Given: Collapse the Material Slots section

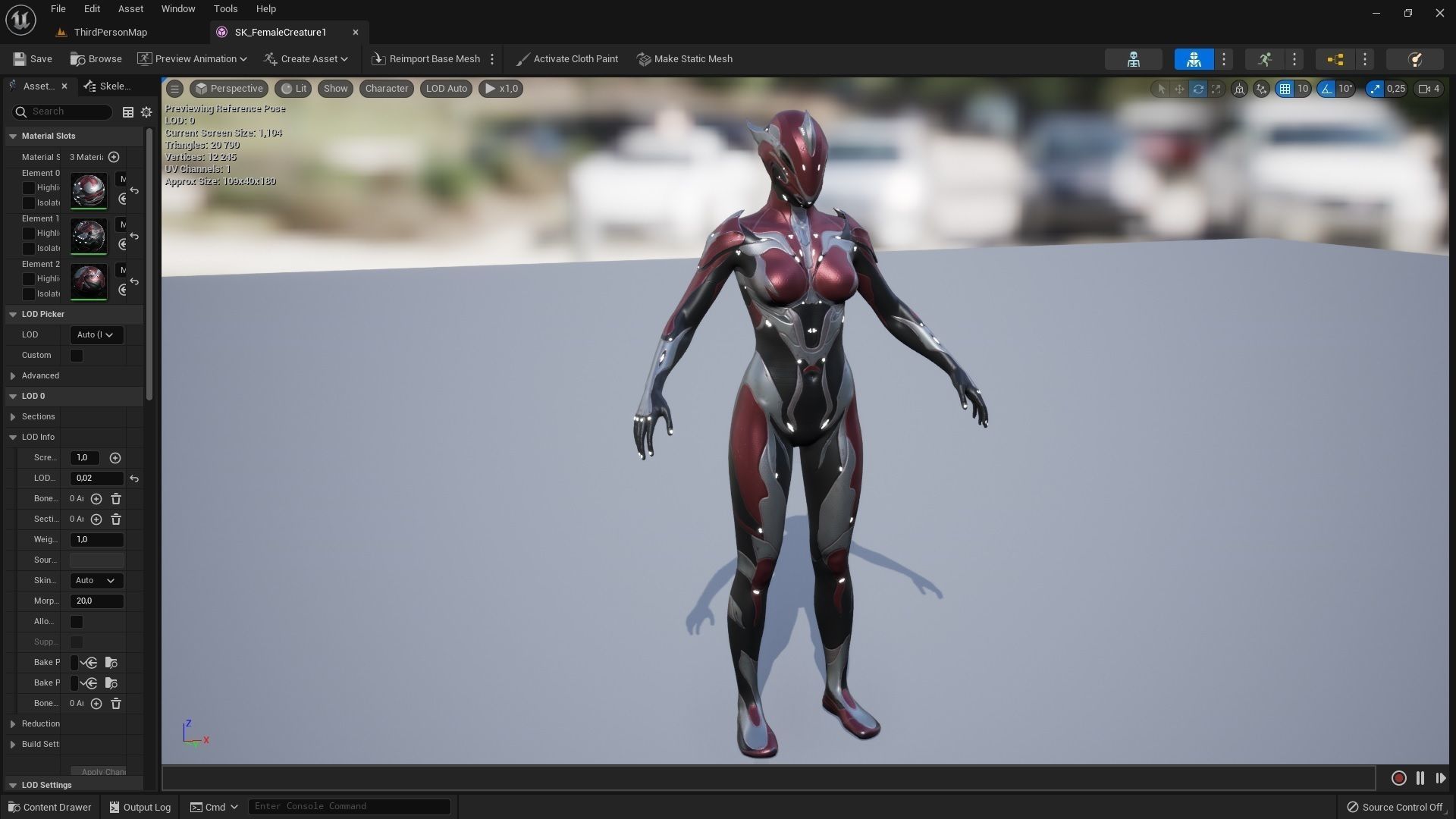Looking at the screenshot, I should tap(13, 136).
